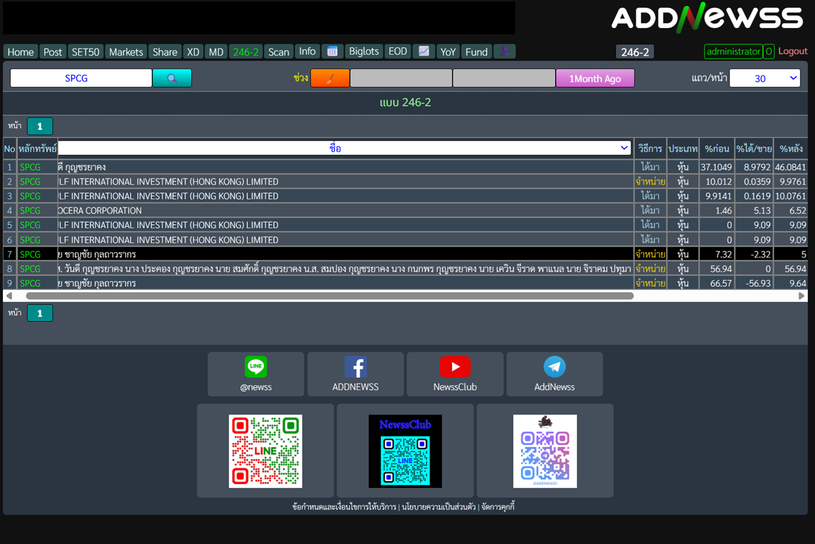Open the LINE @newss link
The image size is (815, 544).
click(256, 374)
